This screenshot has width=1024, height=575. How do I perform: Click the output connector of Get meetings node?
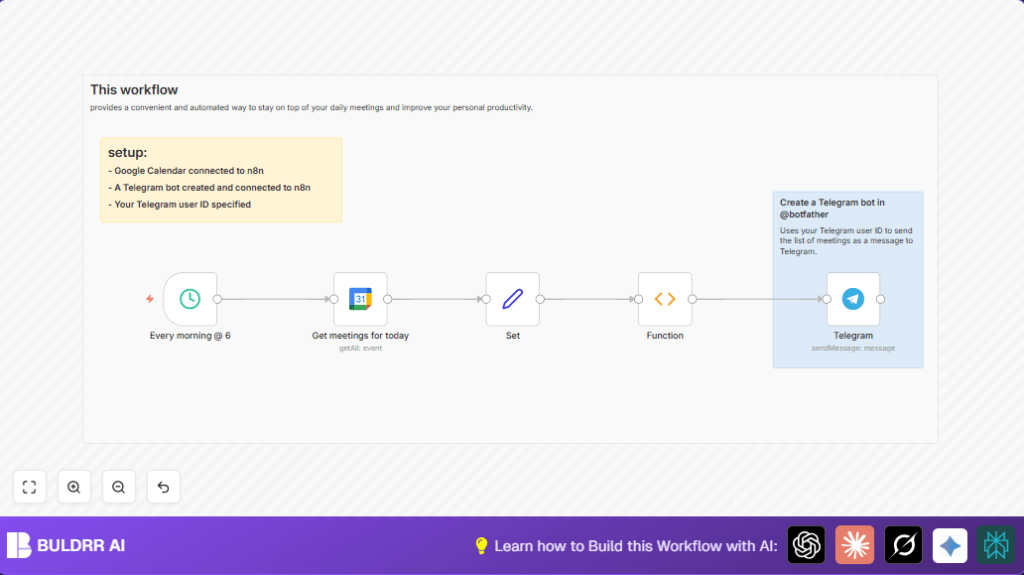tap(387, 299)
